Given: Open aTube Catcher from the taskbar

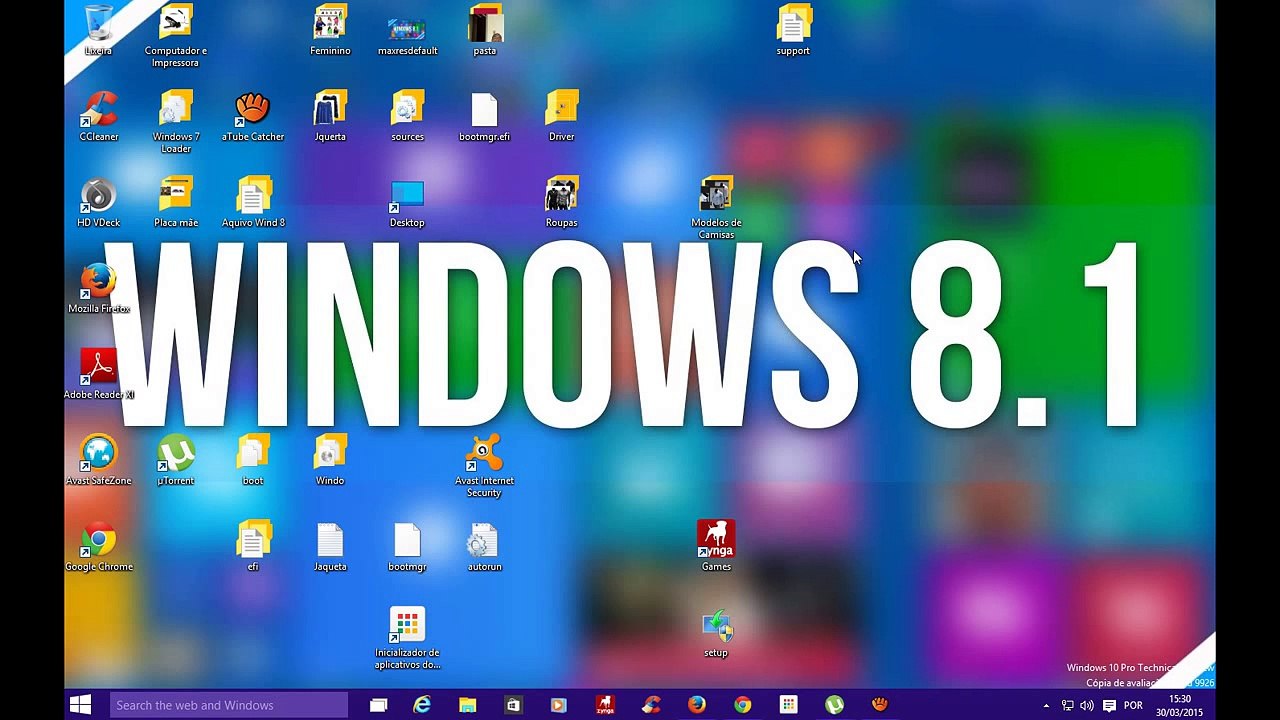Looking at the screenshot, I should 880,705.
